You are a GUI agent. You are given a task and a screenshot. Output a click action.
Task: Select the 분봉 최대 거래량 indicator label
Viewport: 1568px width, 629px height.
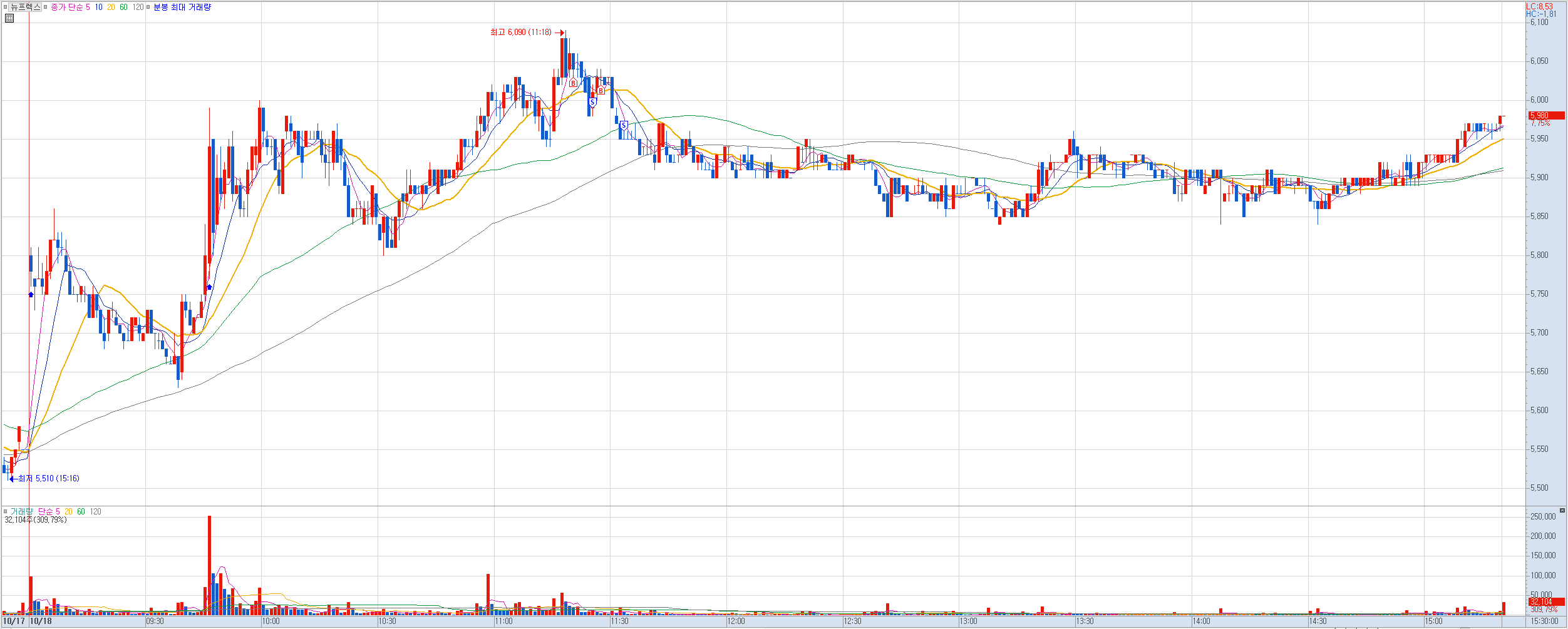pos(182,7)
